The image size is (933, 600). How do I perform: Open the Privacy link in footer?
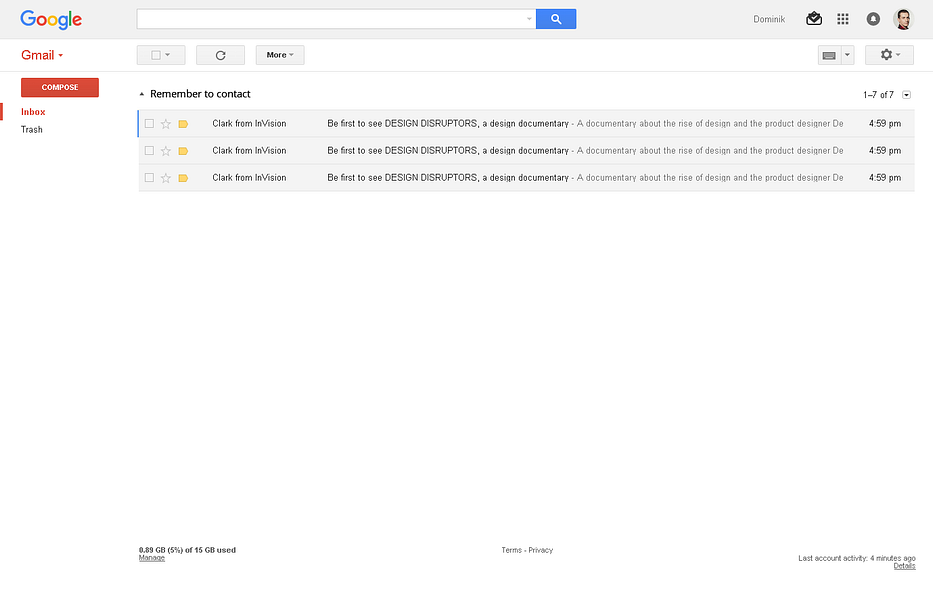coord(540,550)
